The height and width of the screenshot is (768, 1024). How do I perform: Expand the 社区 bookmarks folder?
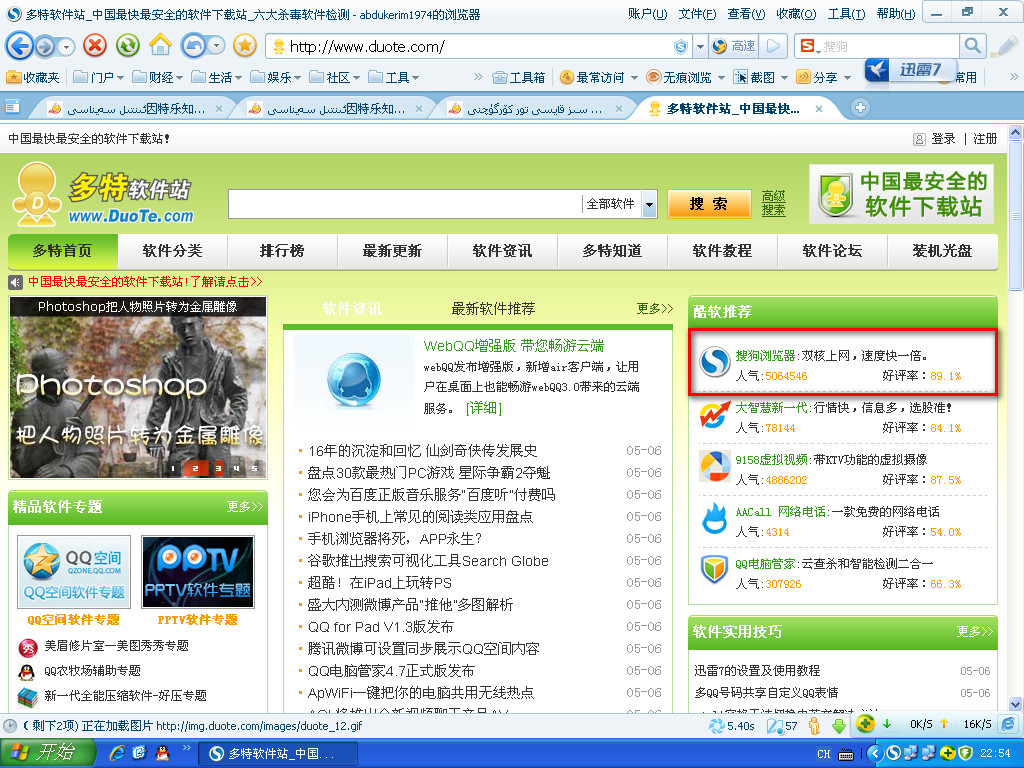[x=334, y=78]
